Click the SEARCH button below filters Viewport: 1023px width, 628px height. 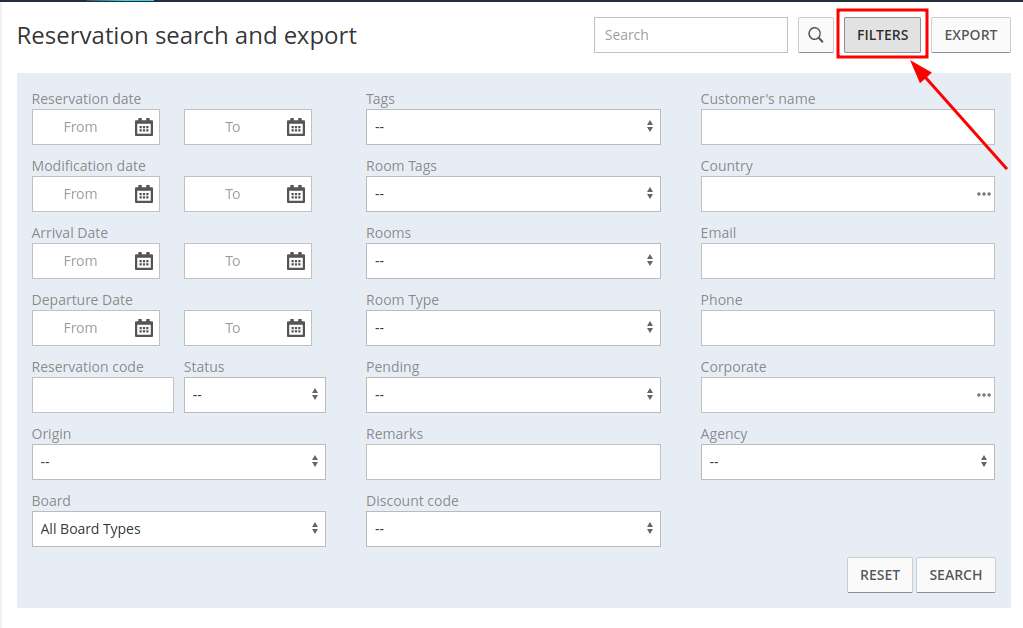point(955,575)
